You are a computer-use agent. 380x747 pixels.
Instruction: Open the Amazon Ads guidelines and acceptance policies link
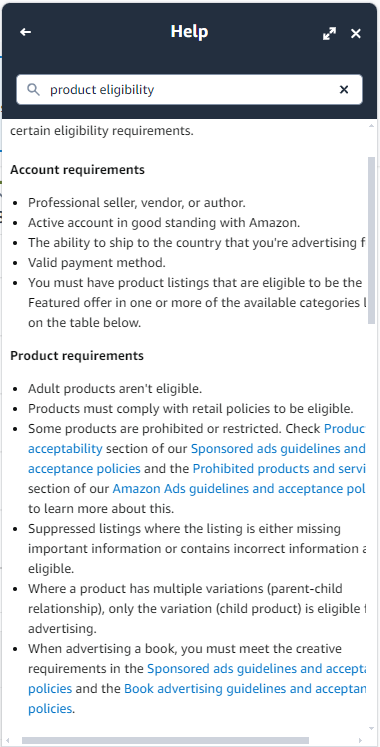(x=239, y=488)
